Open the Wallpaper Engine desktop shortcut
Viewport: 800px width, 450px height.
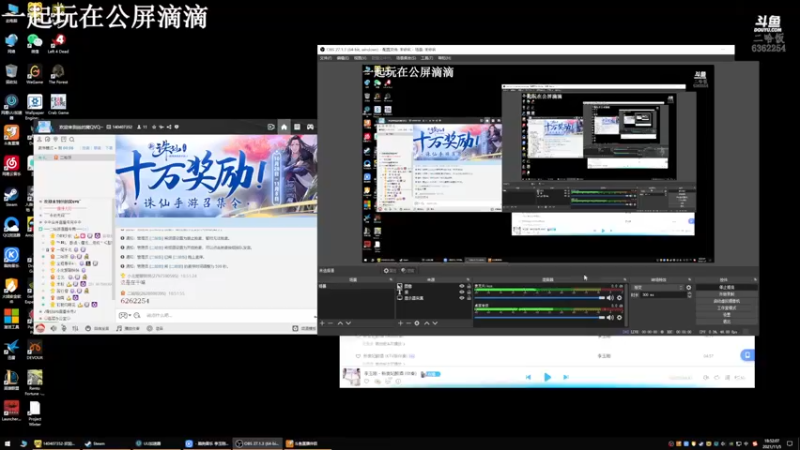click(35, 105)
